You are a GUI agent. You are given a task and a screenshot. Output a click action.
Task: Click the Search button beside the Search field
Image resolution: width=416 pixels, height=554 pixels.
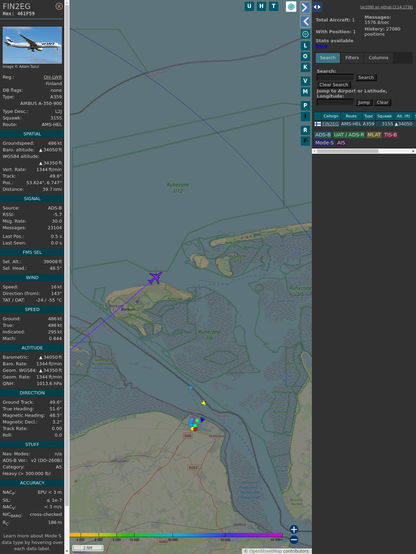tap(366, 77)
